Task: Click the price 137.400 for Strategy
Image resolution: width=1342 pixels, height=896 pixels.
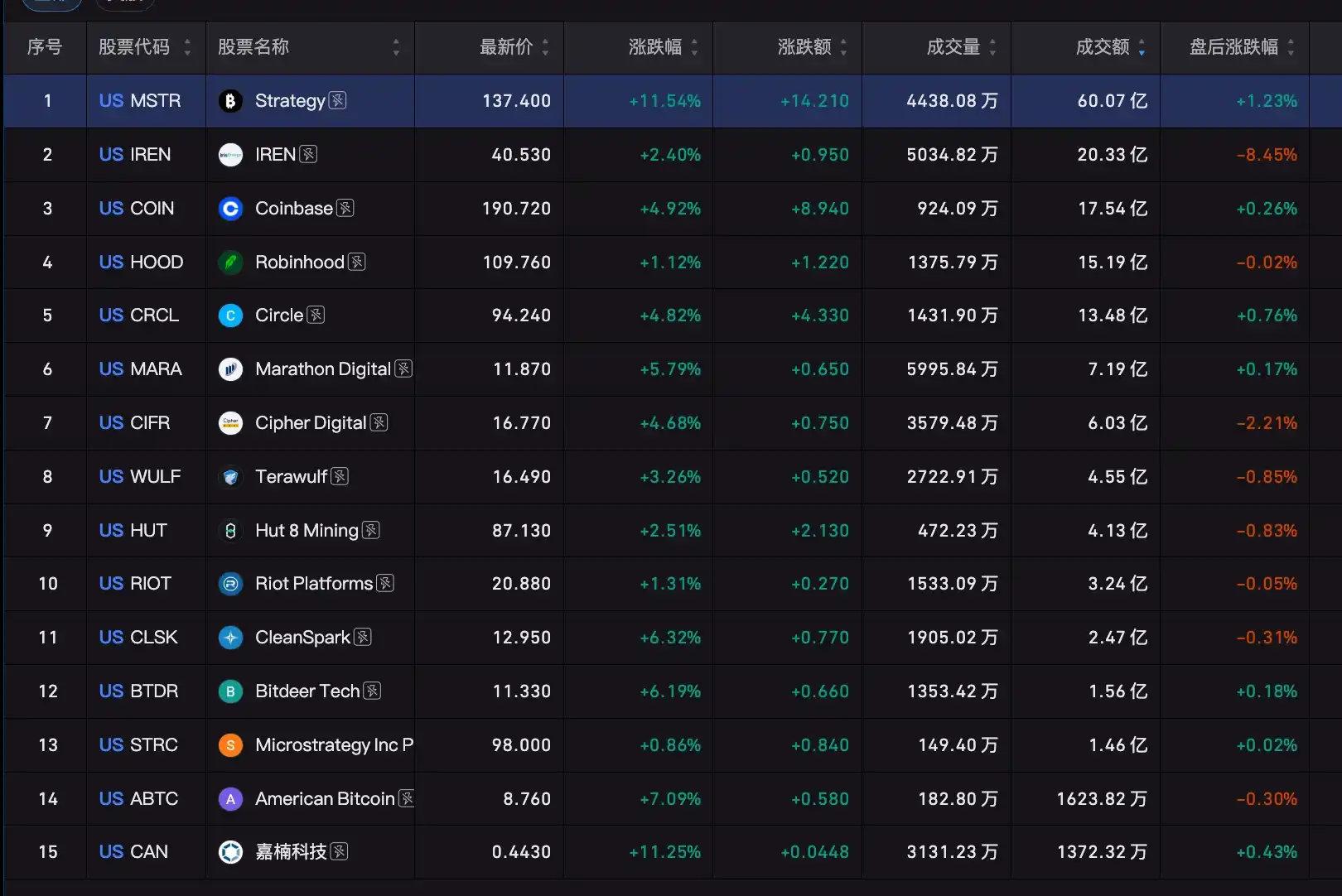Action: click(x=517, y=101)
